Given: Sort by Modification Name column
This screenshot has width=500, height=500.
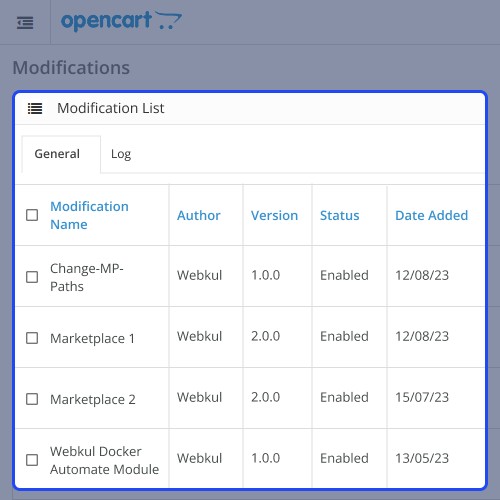Looking at the screenshot, I should (89, 215).
